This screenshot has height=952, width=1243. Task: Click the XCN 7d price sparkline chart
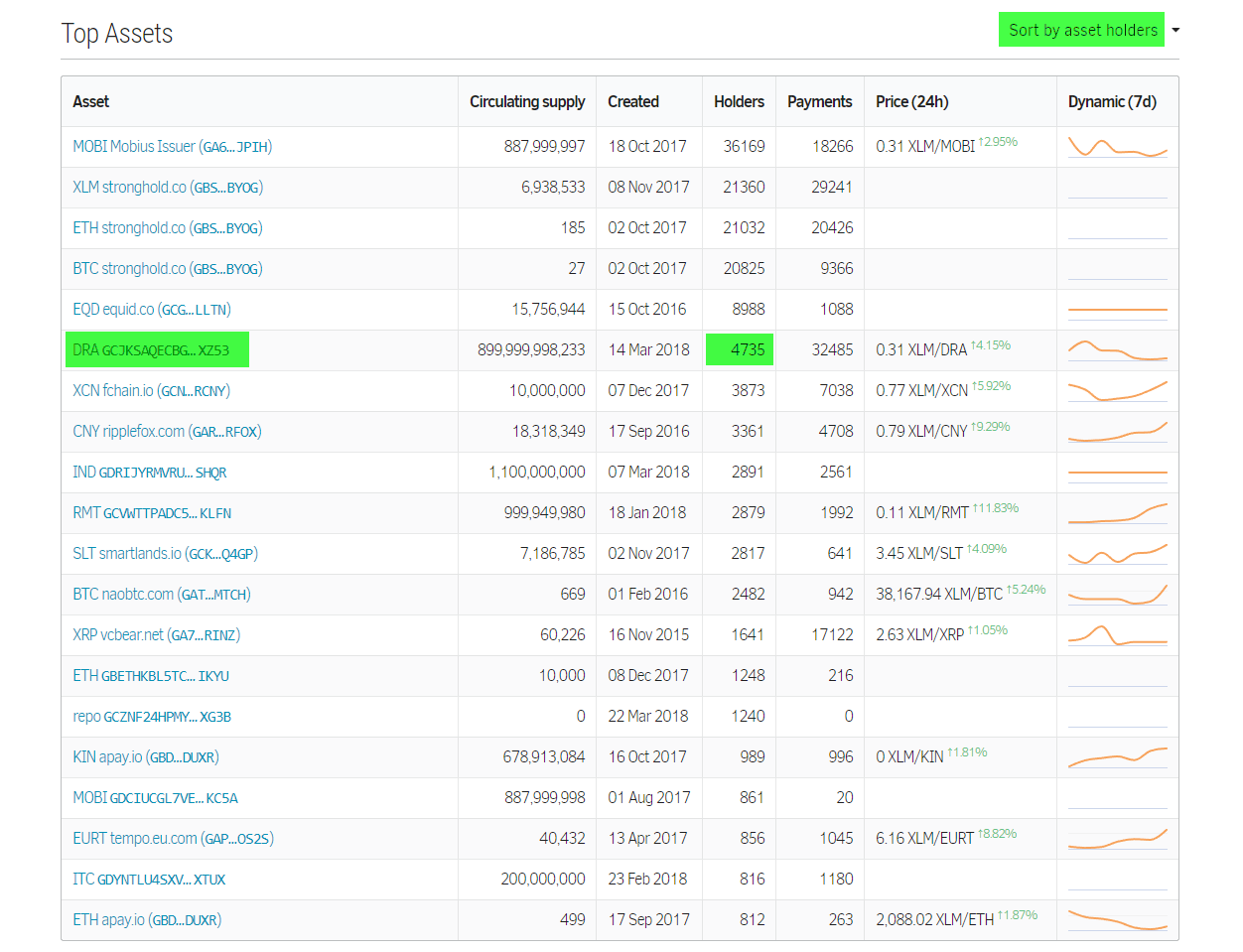point(1118,391)
